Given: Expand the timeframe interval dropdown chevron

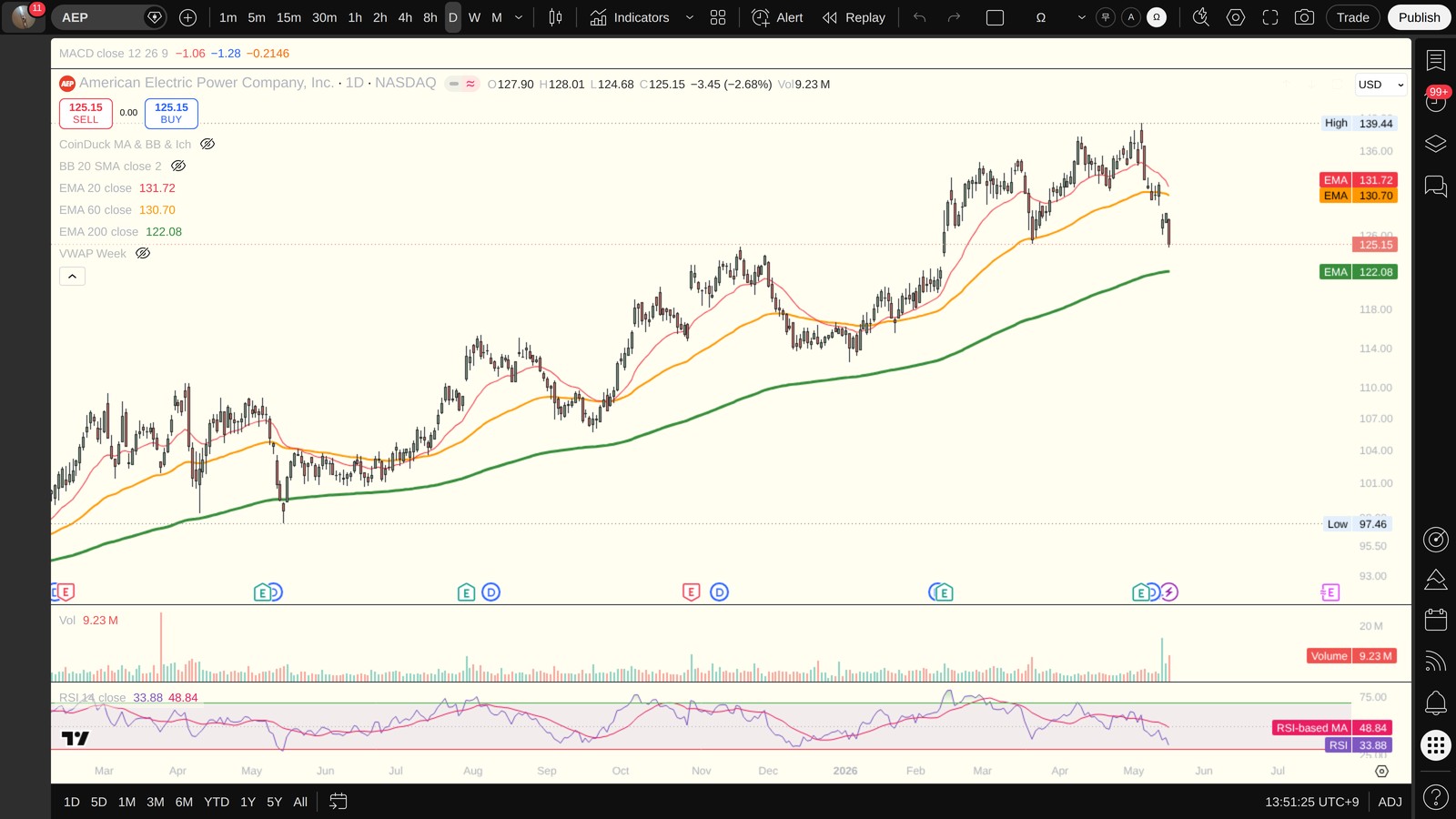Looking at the screenshot, I should [519, 17].
